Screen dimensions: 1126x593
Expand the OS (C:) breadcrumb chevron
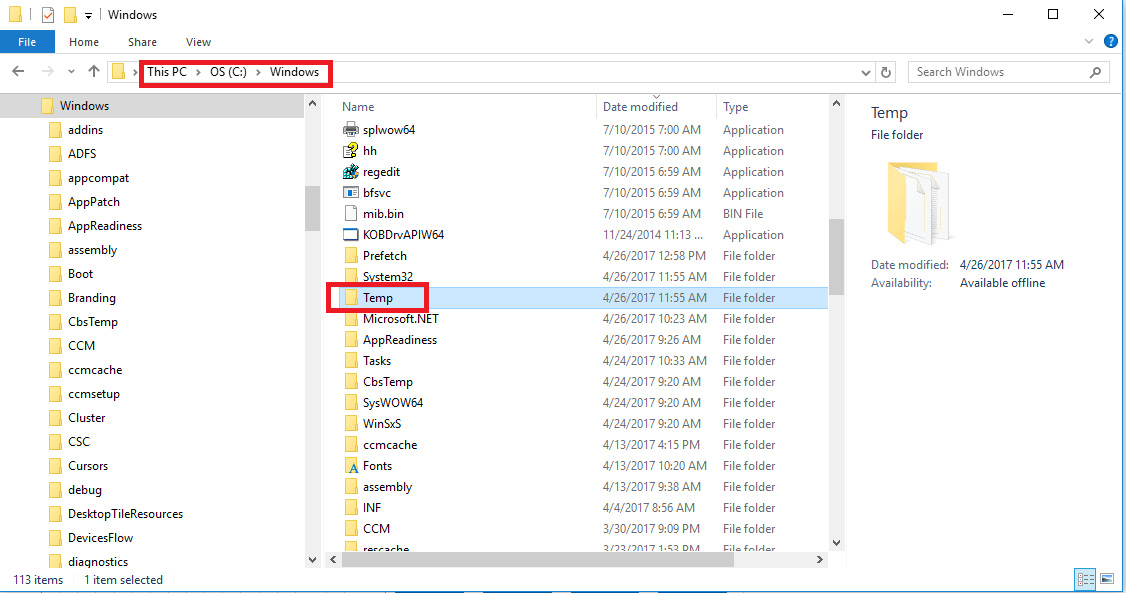258,72
